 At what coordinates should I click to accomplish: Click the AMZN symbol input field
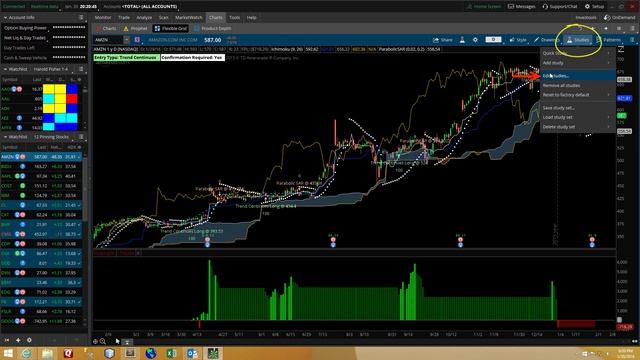coord(108,40)
